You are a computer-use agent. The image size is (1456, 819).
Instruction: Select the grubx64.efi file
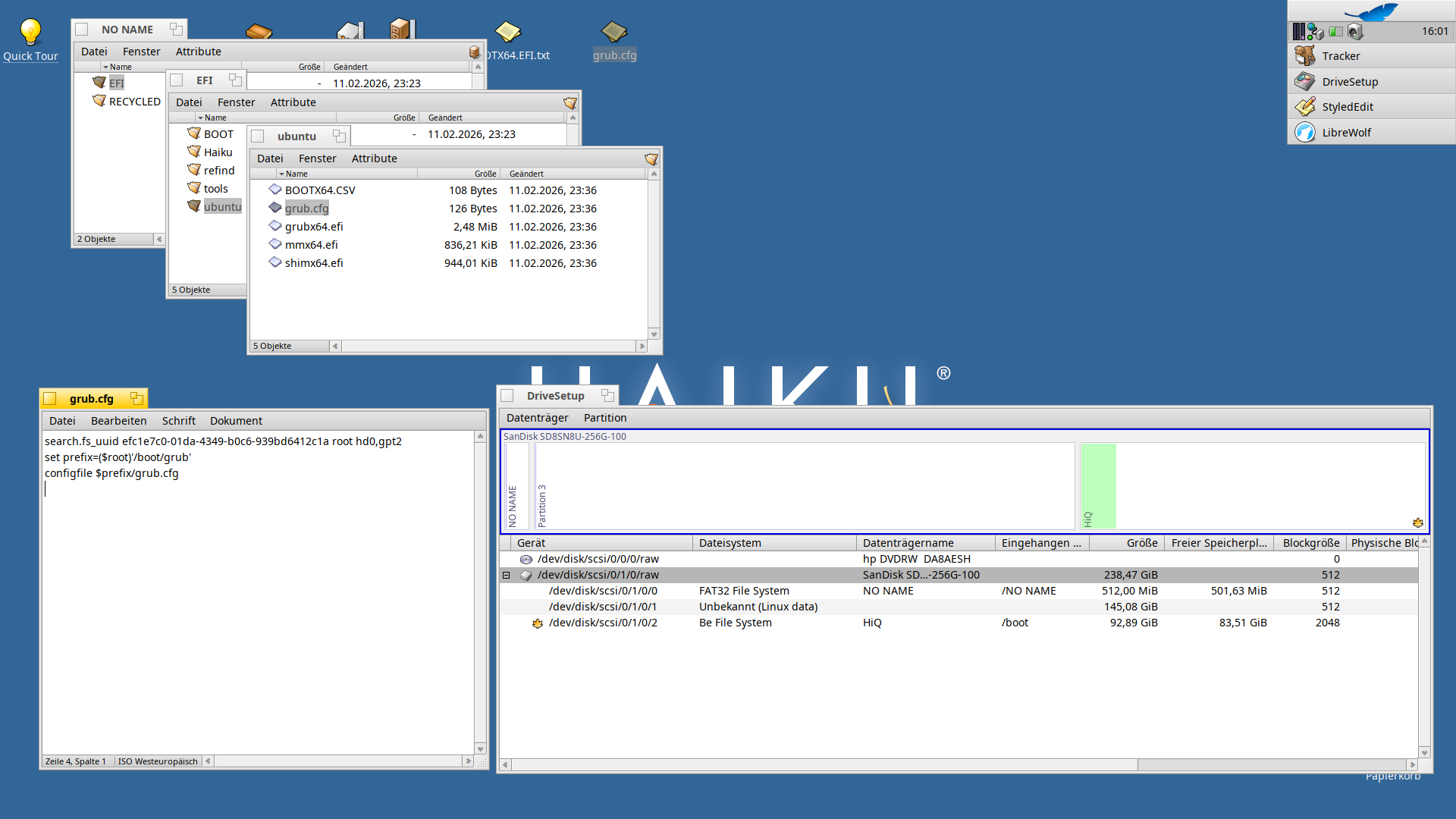tap(313, 227)
